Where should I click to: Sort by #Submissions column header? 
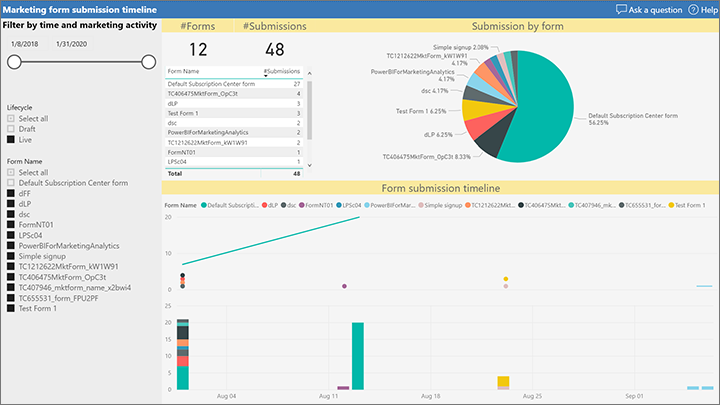tap(282, 71)
